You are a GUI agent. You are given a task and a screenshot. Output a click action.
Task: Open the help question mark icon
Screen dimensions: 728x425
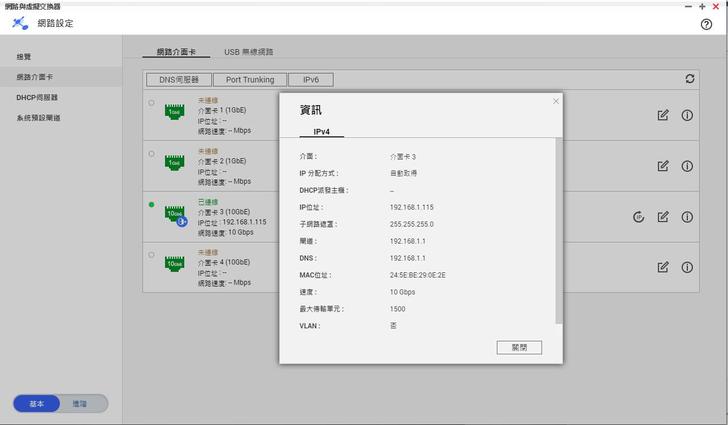pyautogui.click(x=707, y=24)
